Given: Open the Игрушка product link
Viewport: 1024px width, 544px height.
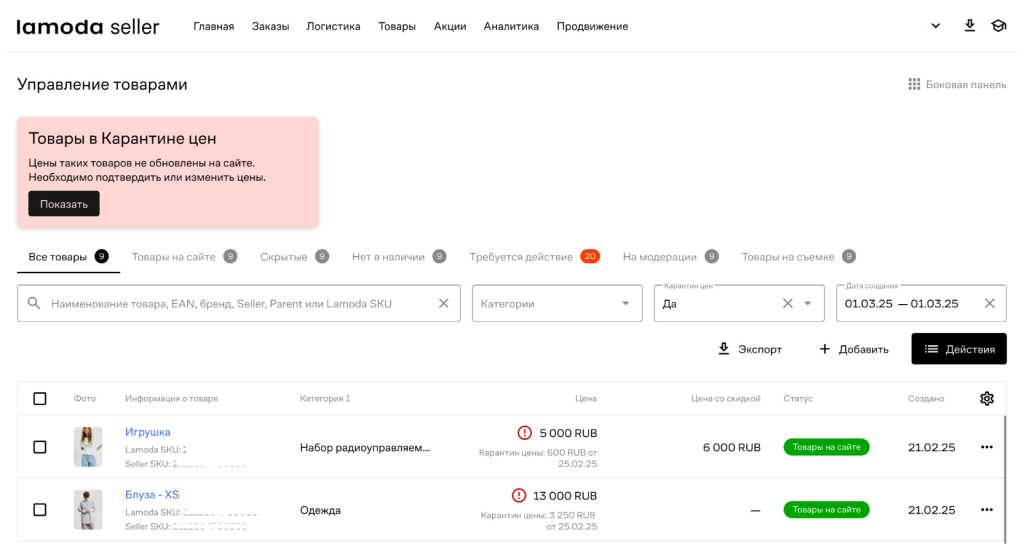Looking at the screenshot, I should pyautogui.click(x=147, y=432).
